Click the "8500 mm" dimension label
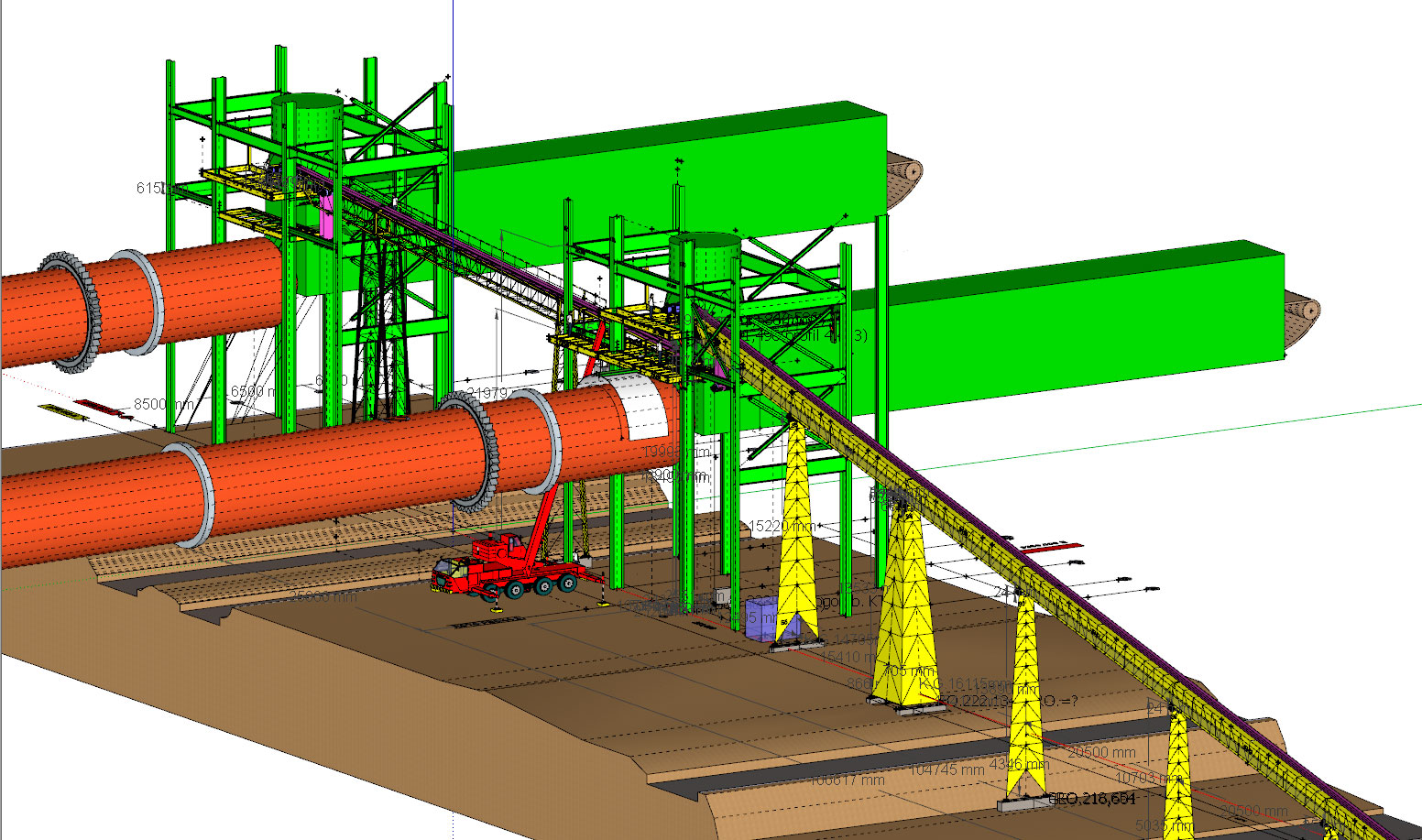Viewport: 1422px width, 840px height. coord(164,404)
